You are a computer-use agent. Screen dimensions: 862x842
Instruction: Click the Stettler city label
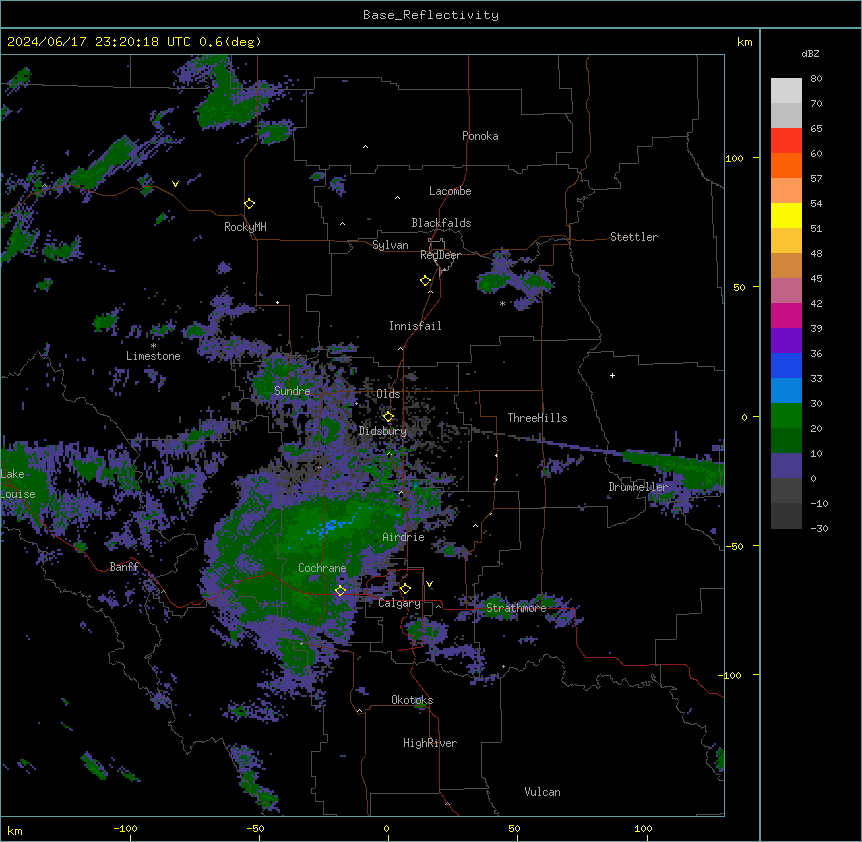pyautogui.click(x=634, y=237)
